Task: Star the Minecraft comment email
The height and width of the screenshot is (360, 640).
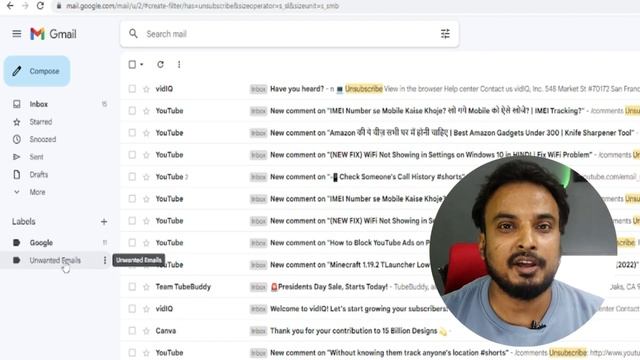Action: tap(146, 265)
